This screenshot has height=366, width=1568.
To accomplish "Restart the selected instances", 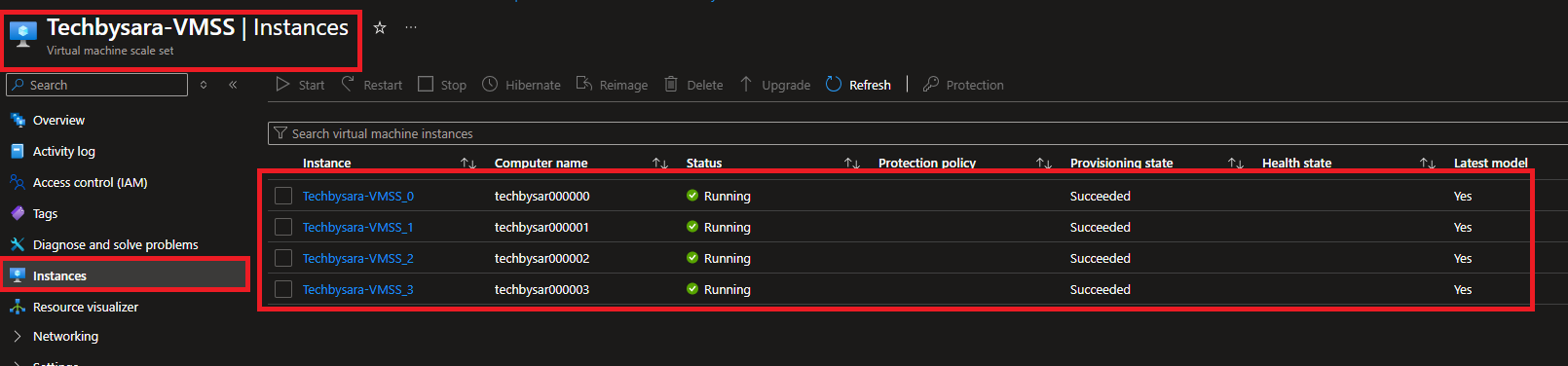I will [371, 85].
